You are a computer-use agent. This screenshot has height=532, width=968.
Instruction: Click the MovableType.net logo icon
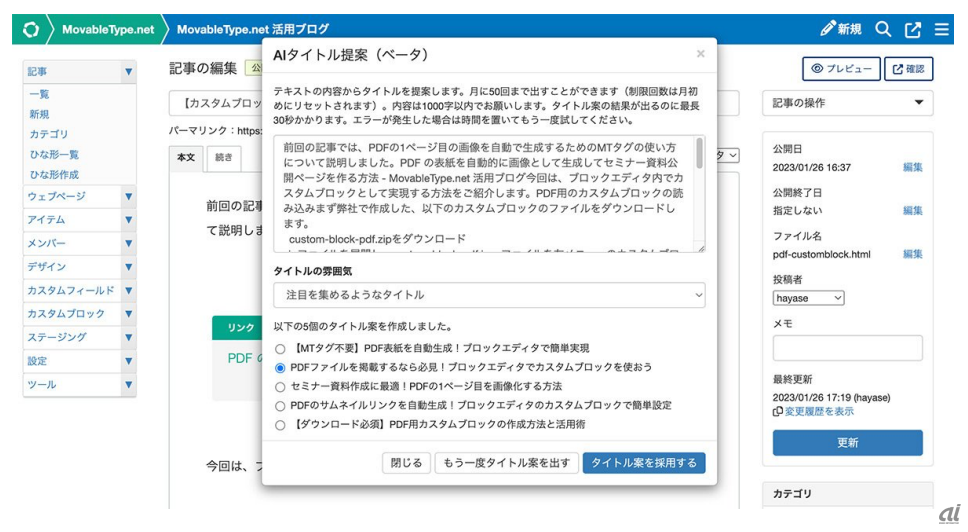[31, 29]
